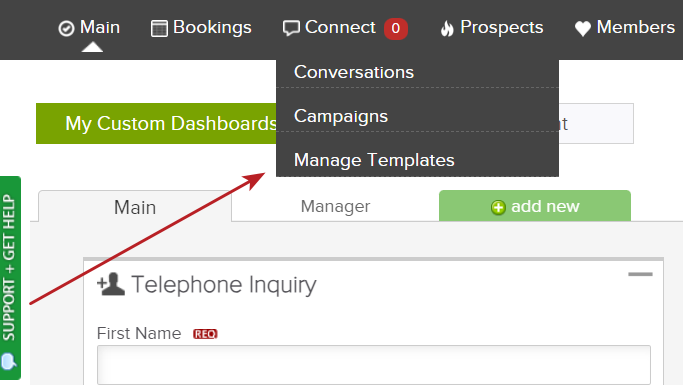The height and width of the screenshot is (385, 683).
Task: Collapse the Telephone Inquiry panel
Action: point(640,274)
